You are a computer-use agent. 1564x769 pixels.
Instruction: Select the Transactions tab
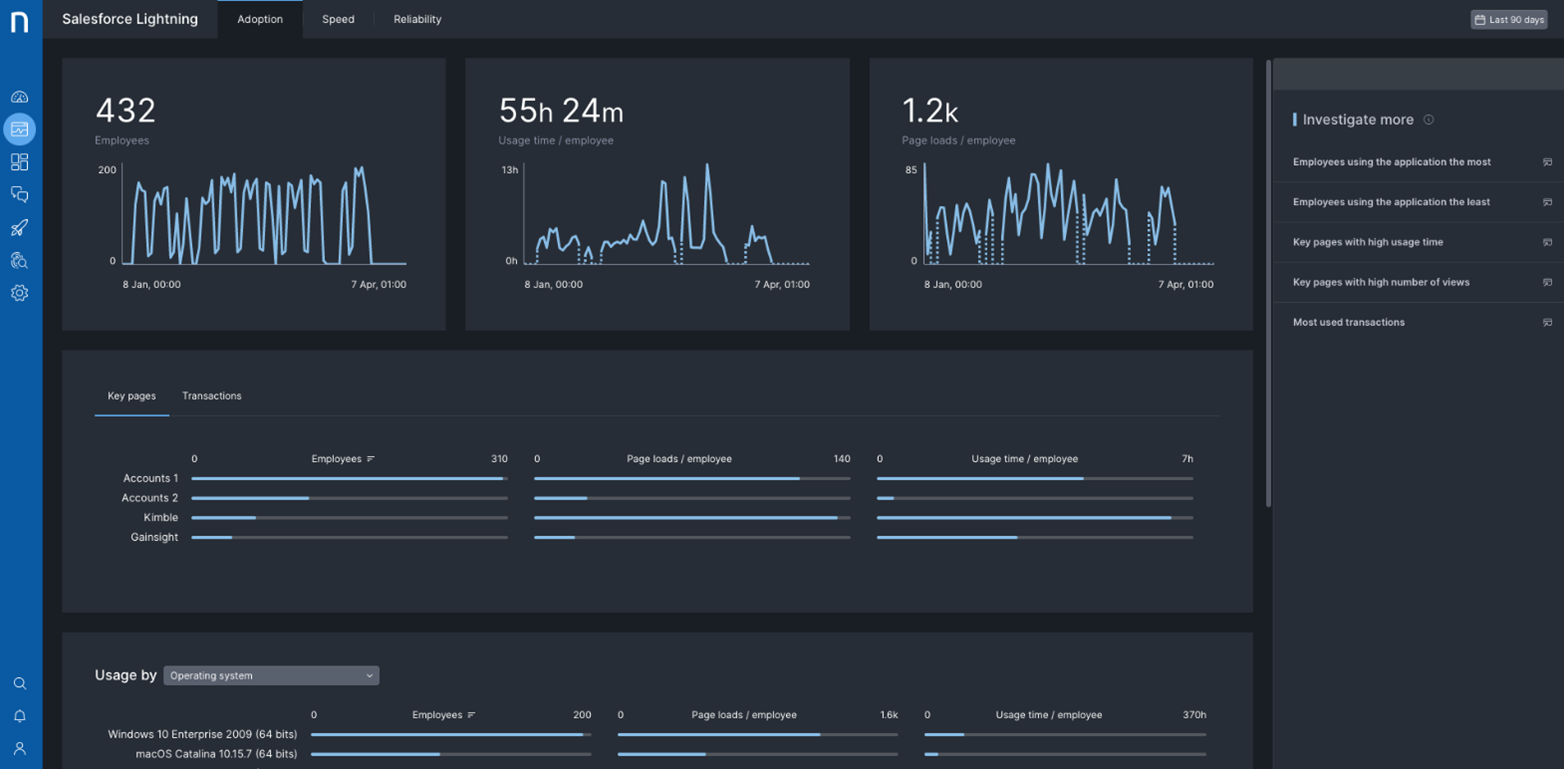211,396
